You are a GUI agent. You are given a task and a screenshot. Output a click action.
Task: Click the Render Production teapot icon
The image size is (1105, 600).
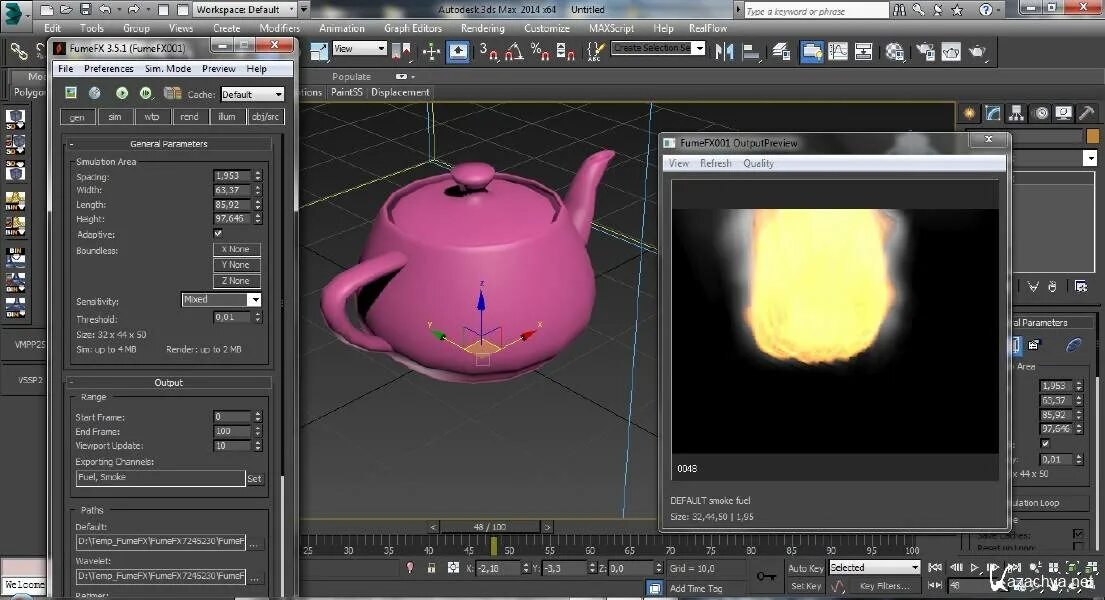(977, 51)
